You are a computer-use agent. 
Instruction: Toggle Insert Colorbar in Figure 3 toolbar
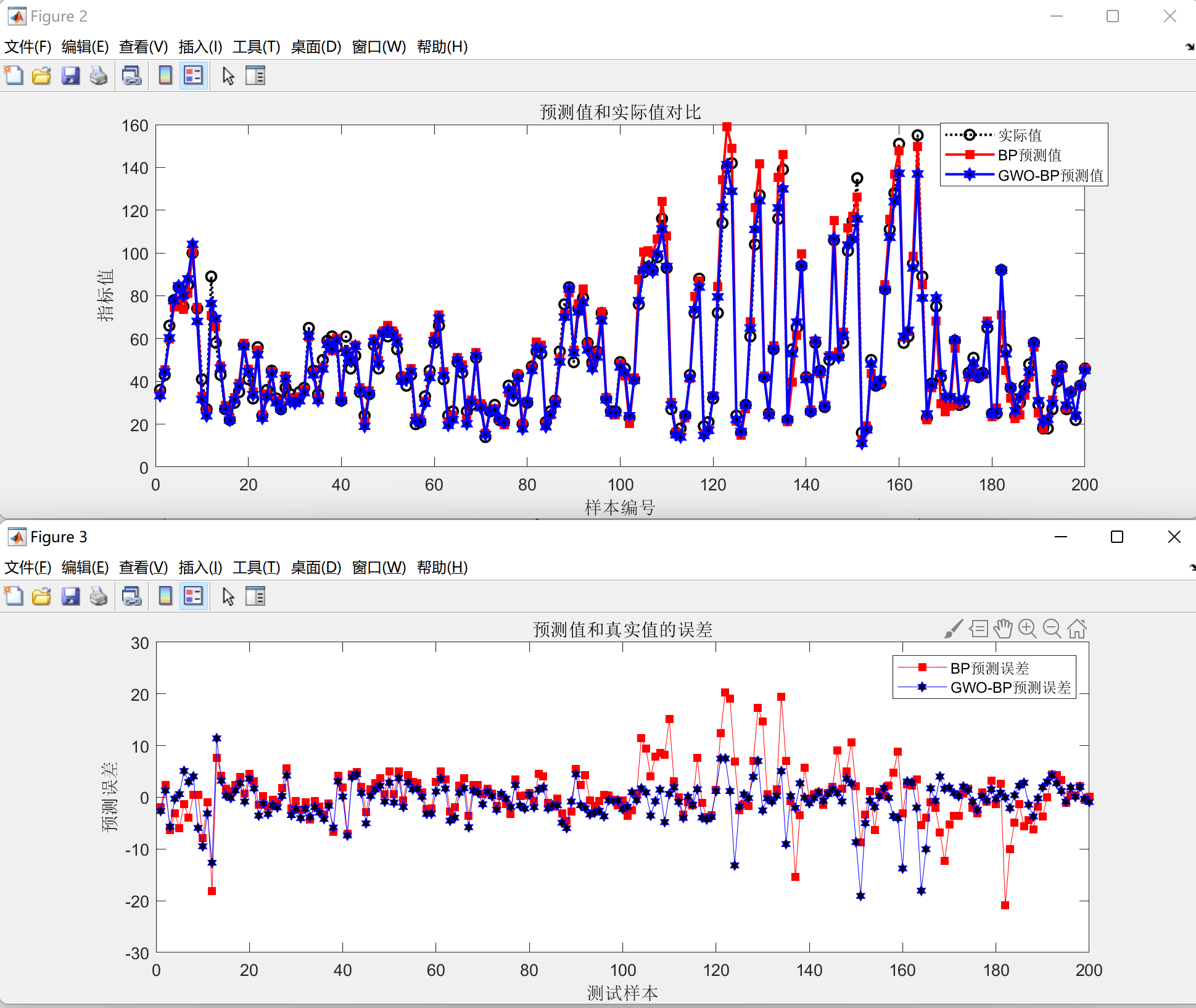click(x=165, y=597)
